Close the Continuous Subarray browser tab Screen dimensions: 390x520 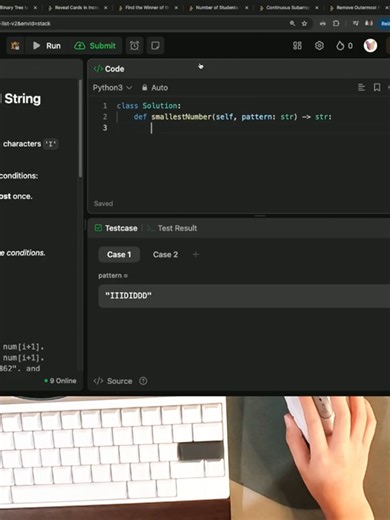point(317,7)
